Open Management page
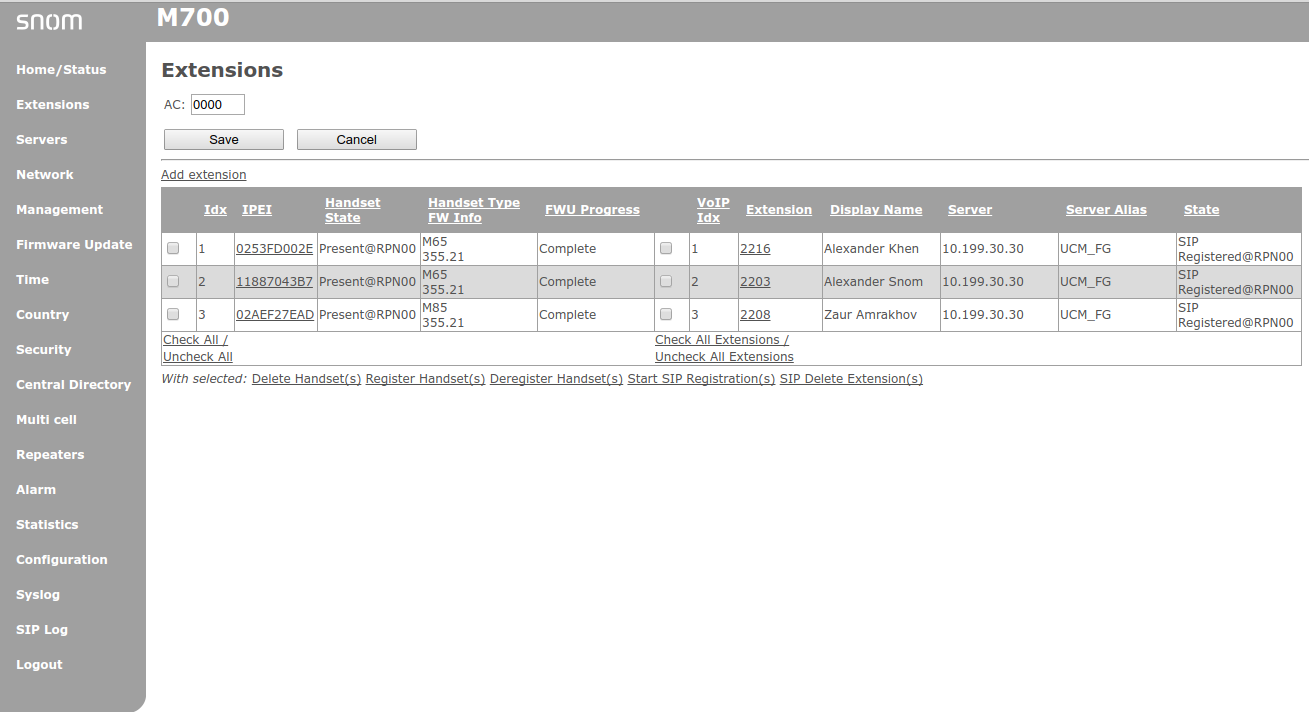Screen dimensions: 1309x718 pos(60,210)
